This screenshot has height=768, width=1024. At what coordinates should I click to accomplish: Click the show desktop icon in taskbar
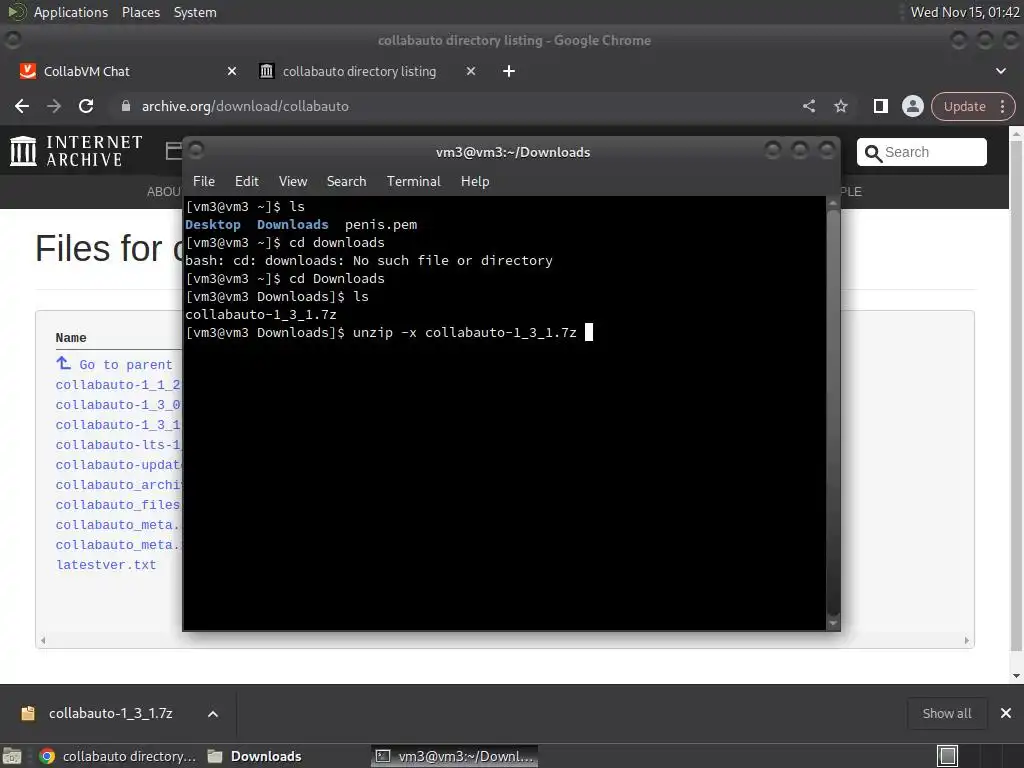(x=12, y=756)
